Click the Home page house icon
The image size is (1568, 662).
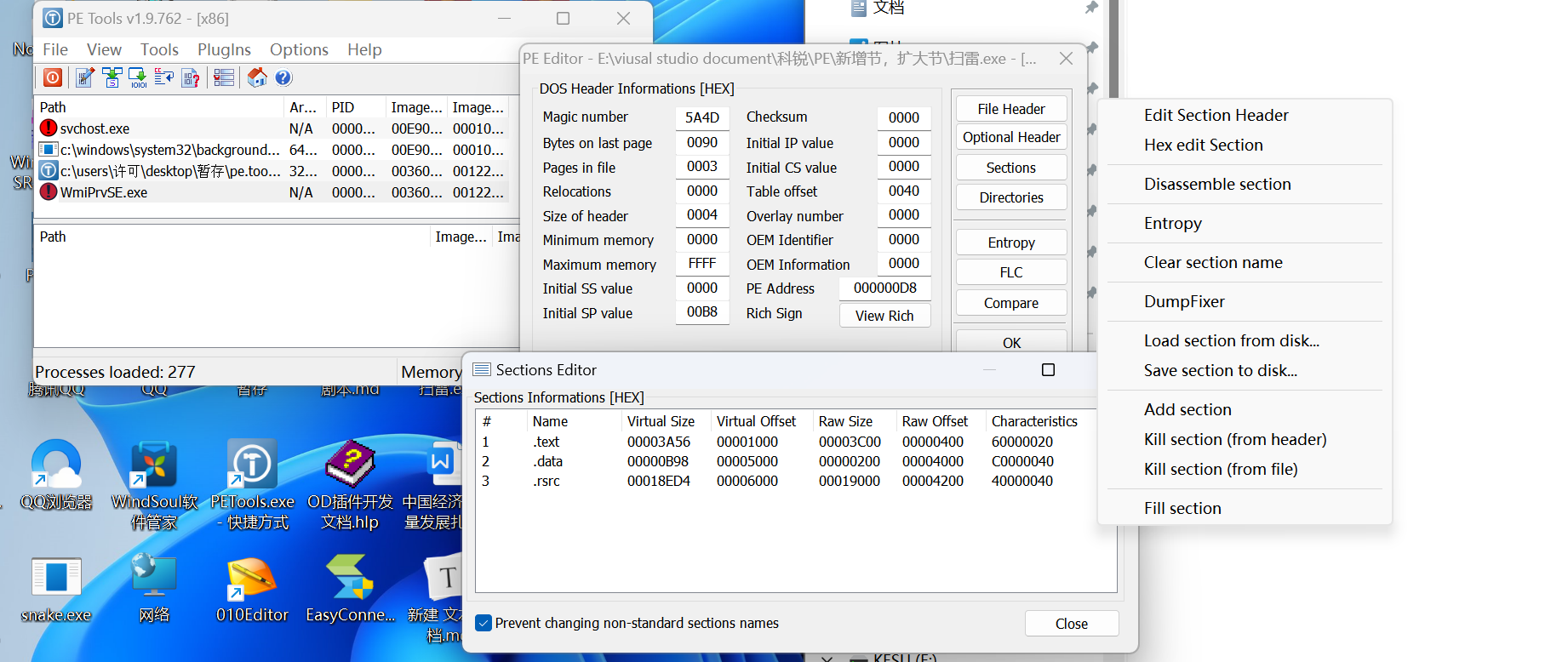(257, 78)
